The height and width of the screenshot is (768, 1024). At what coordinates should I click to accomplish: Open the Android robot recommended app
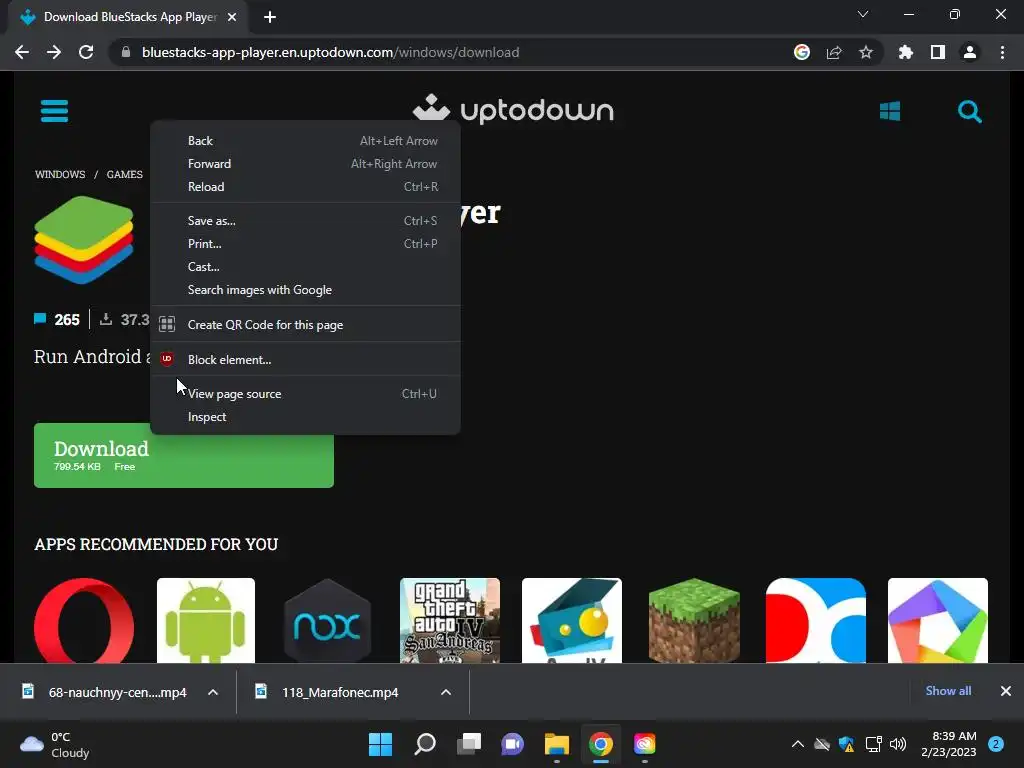click(x=206, y=620)
